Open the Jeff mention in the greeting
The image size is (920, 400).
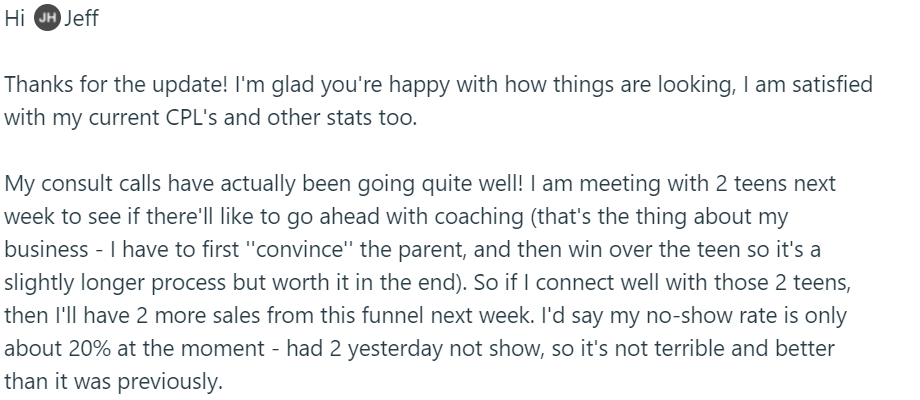coord(80,19)
